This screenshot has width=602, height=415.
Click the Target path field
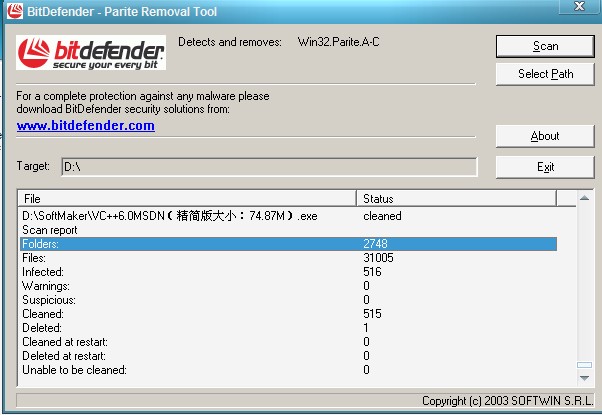point(269,167)
